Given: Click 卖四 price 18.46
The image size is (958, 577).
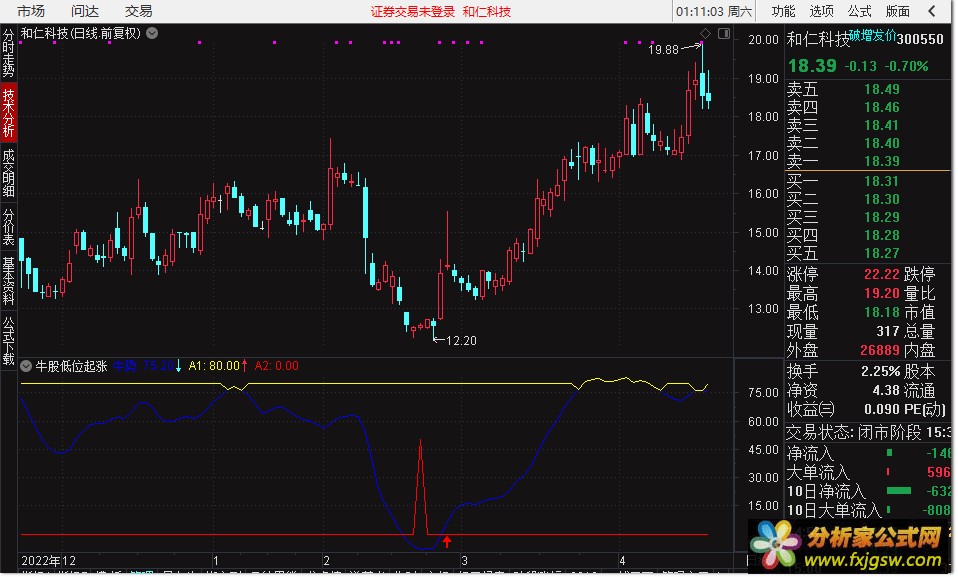Looking at the screenshot, I should 882,108.
